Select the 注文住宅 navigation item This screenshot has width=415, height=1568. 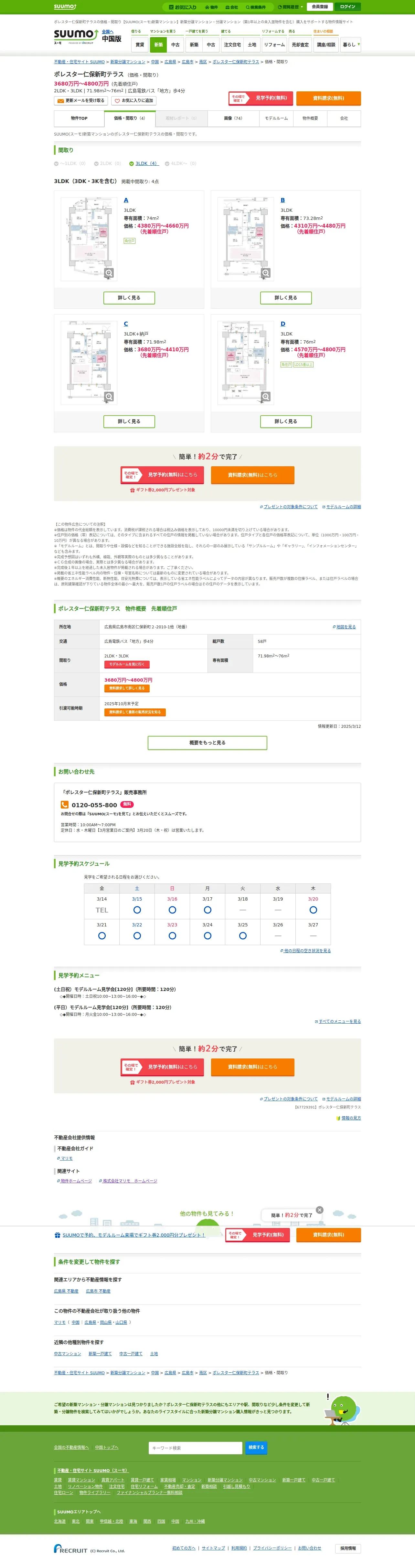click(232, 45)
